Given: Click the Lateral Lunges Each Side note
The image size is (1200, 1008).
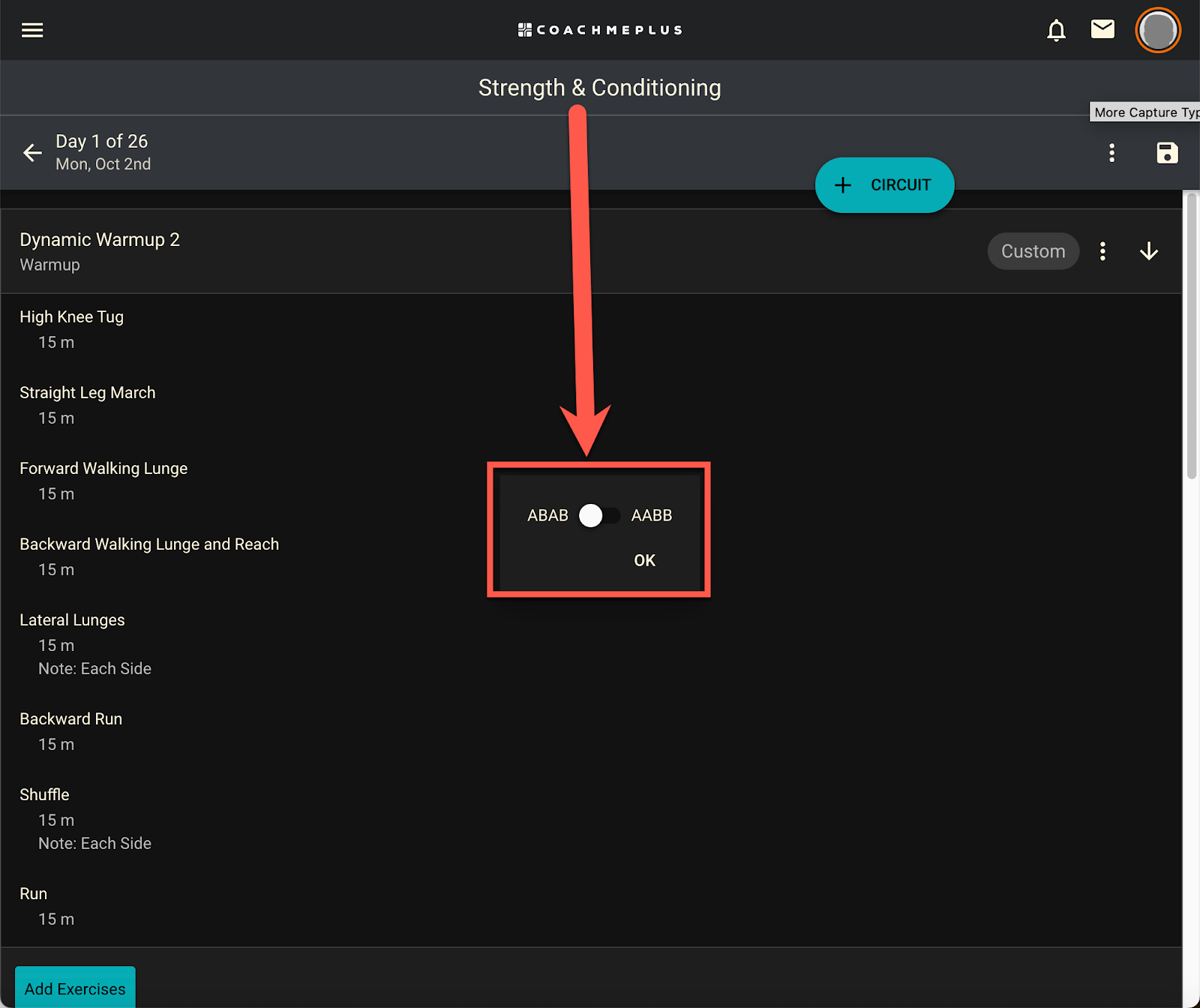Looking at the screenshot, I should click(94, 668).
